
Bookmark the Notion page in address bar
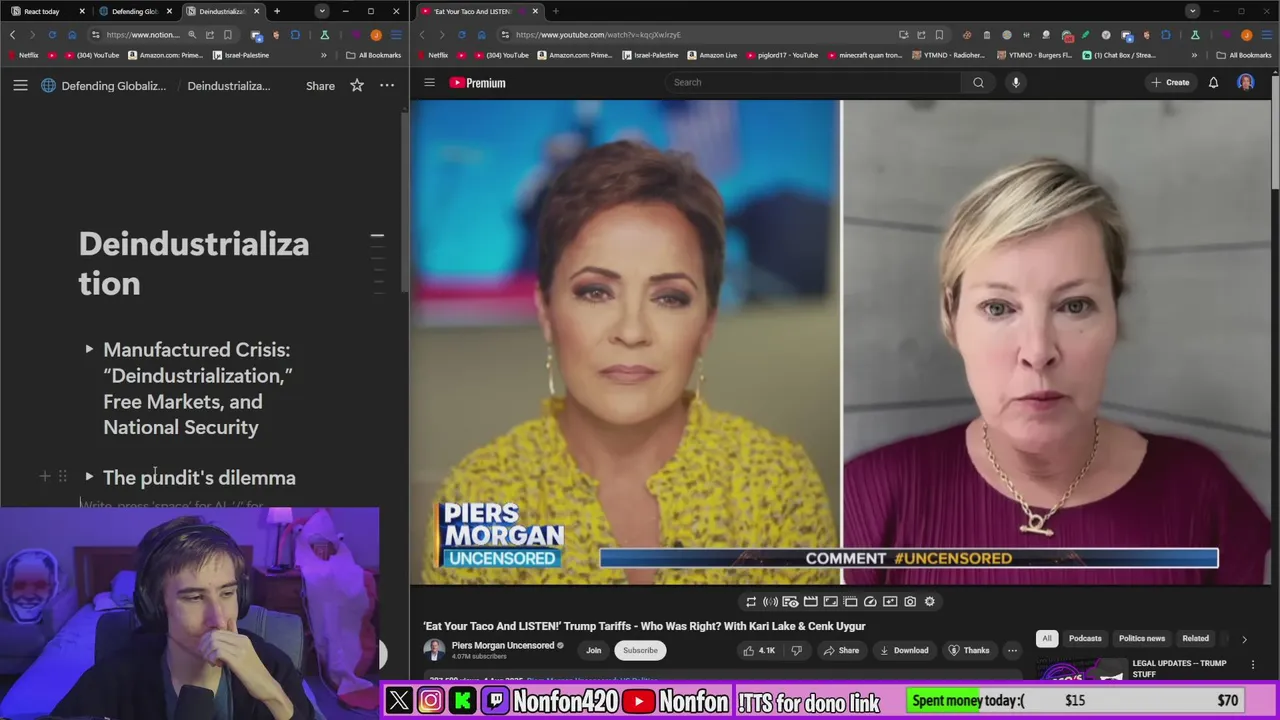tap(228, 35)
